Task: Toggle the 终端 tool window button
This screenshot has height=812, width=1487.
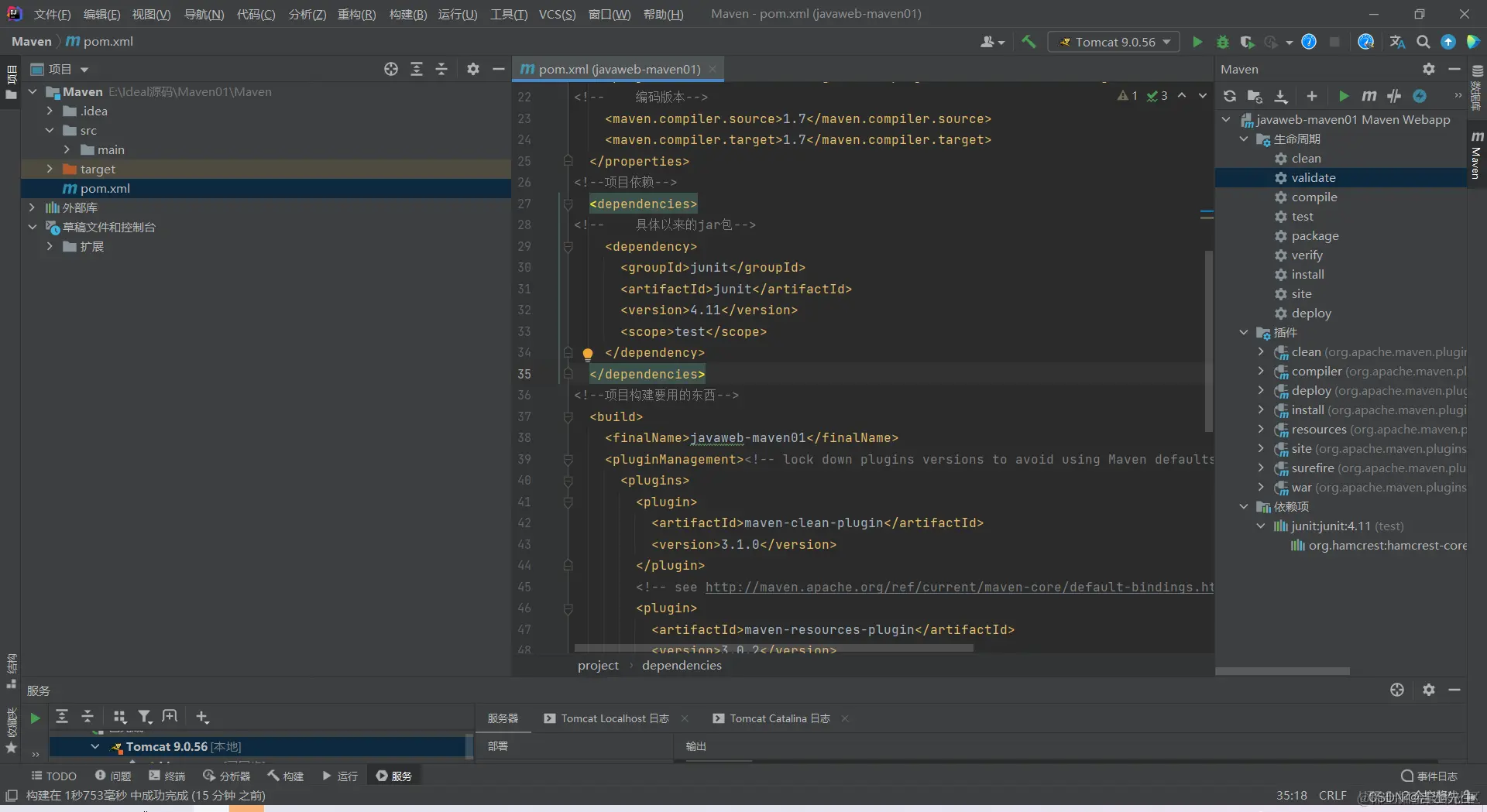Action: [x=167, y=776]
